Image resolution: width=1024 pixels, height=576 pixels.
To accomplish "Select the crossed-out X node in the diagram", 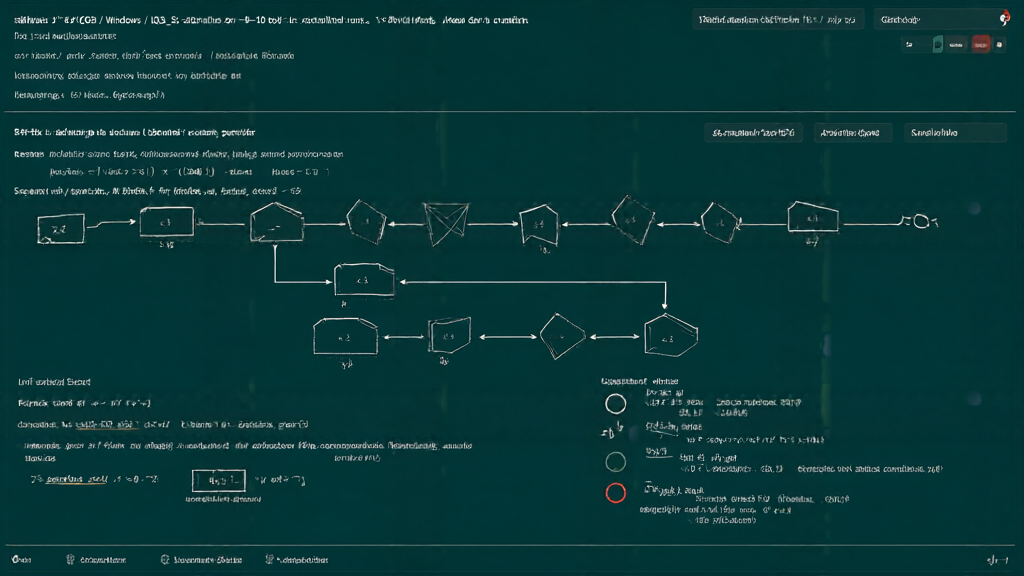I will pos(446,223).
